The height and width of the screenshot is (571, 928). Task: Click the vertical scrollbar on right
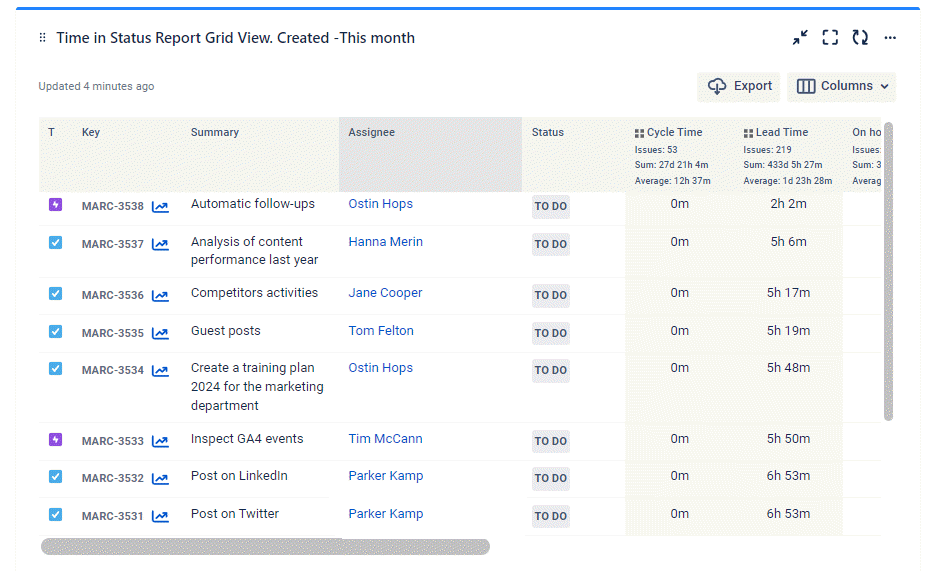coord(888,270)
